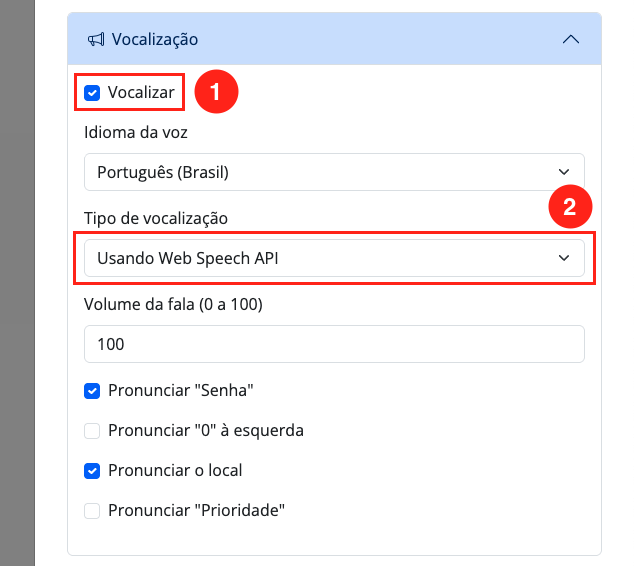Click the arrow on the Web Speech API select
634x566 pixels.
click(x=564, y=258)
